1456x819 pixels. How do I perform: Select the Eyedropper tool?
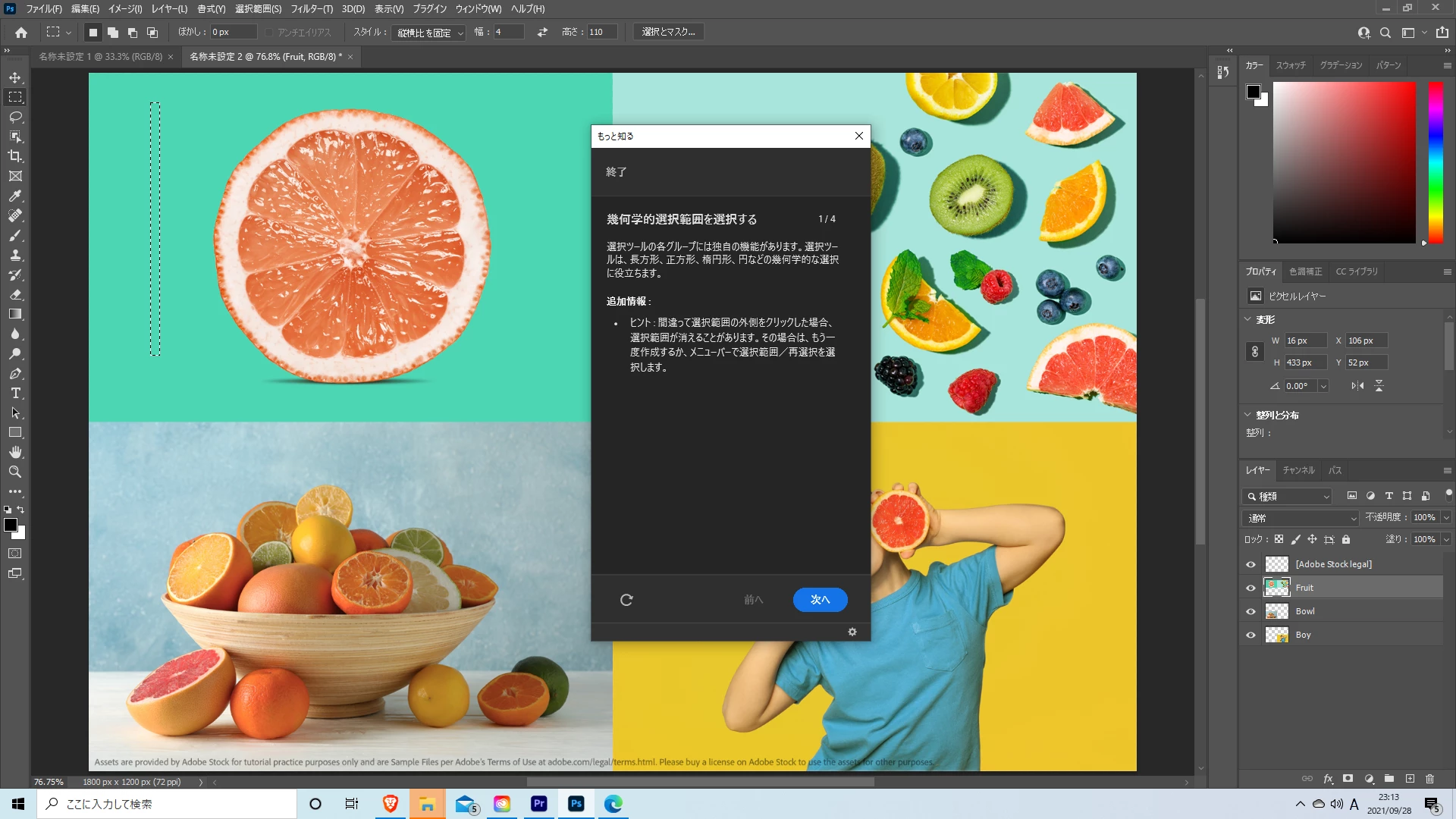tap(15, 196)
